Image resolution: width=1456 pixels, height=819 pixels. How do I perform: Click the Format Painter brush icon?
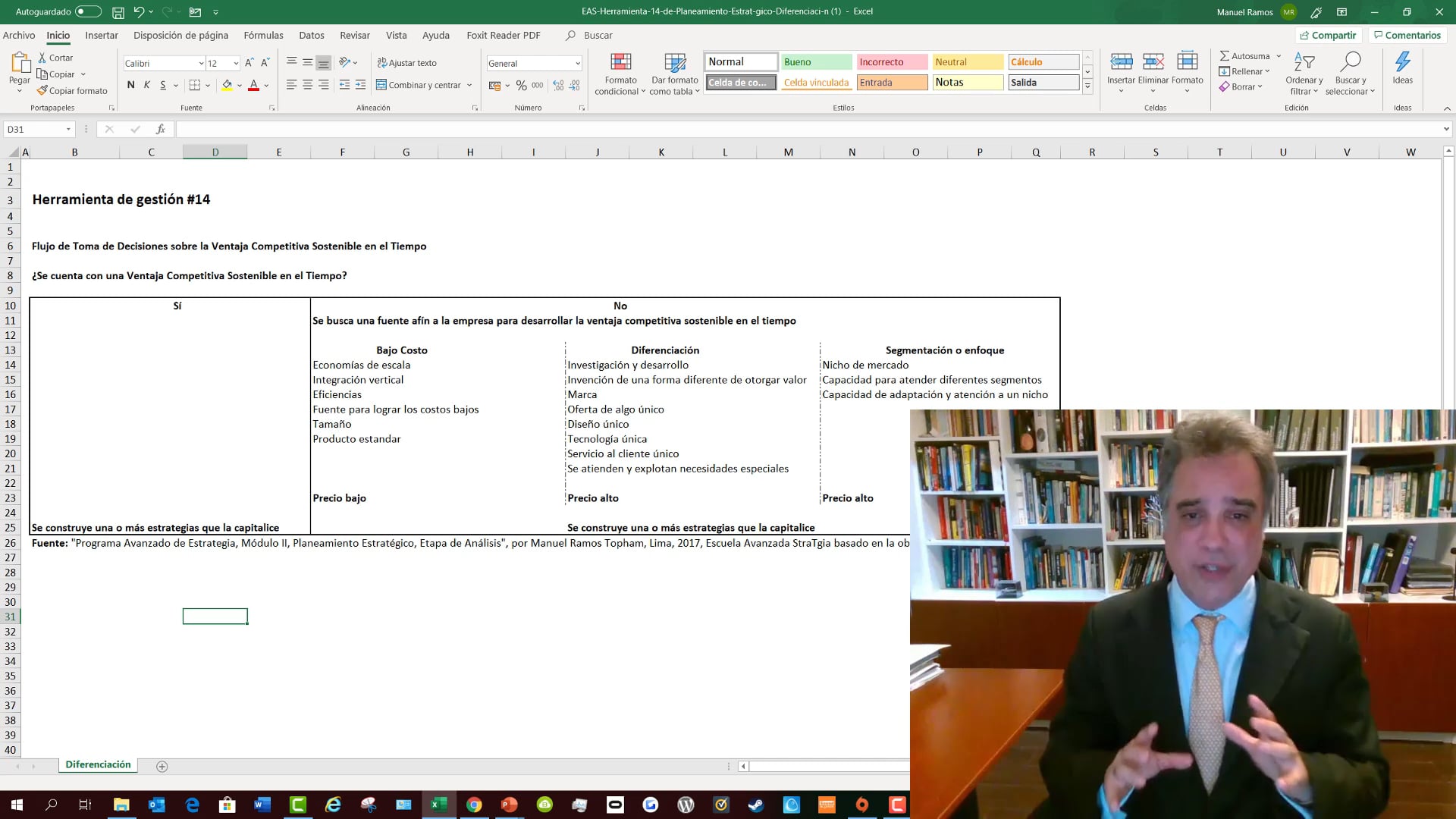coord(42,91)
